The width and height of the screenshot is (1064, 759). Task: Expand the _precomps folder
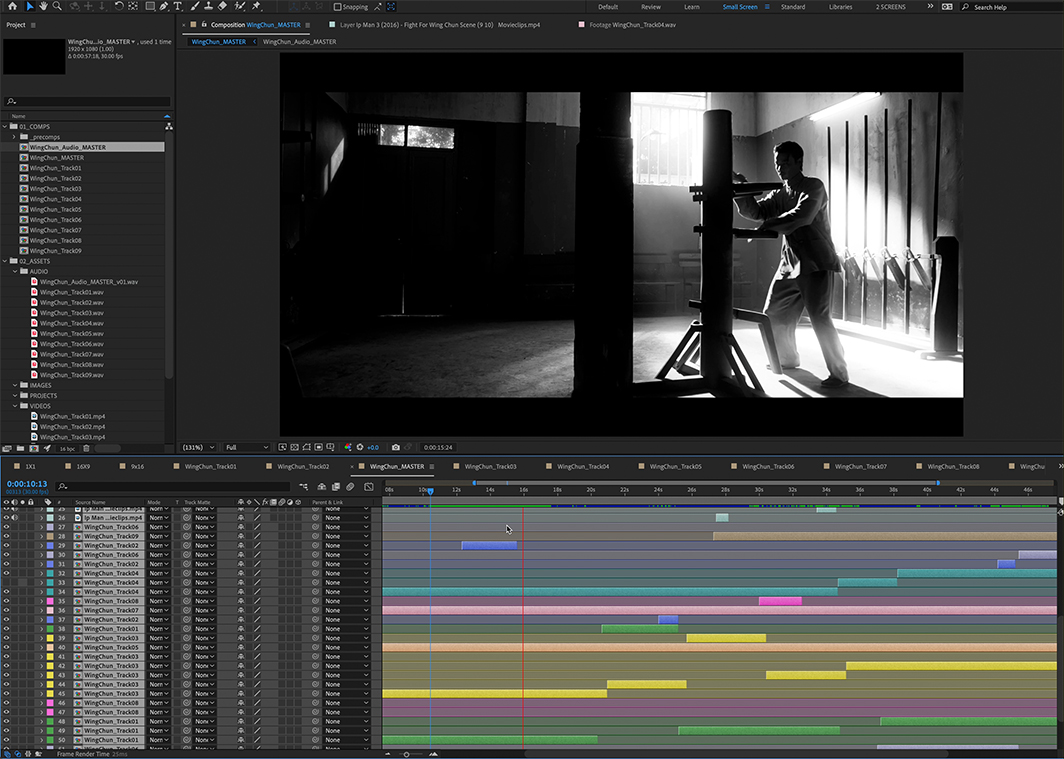(14, 137)
